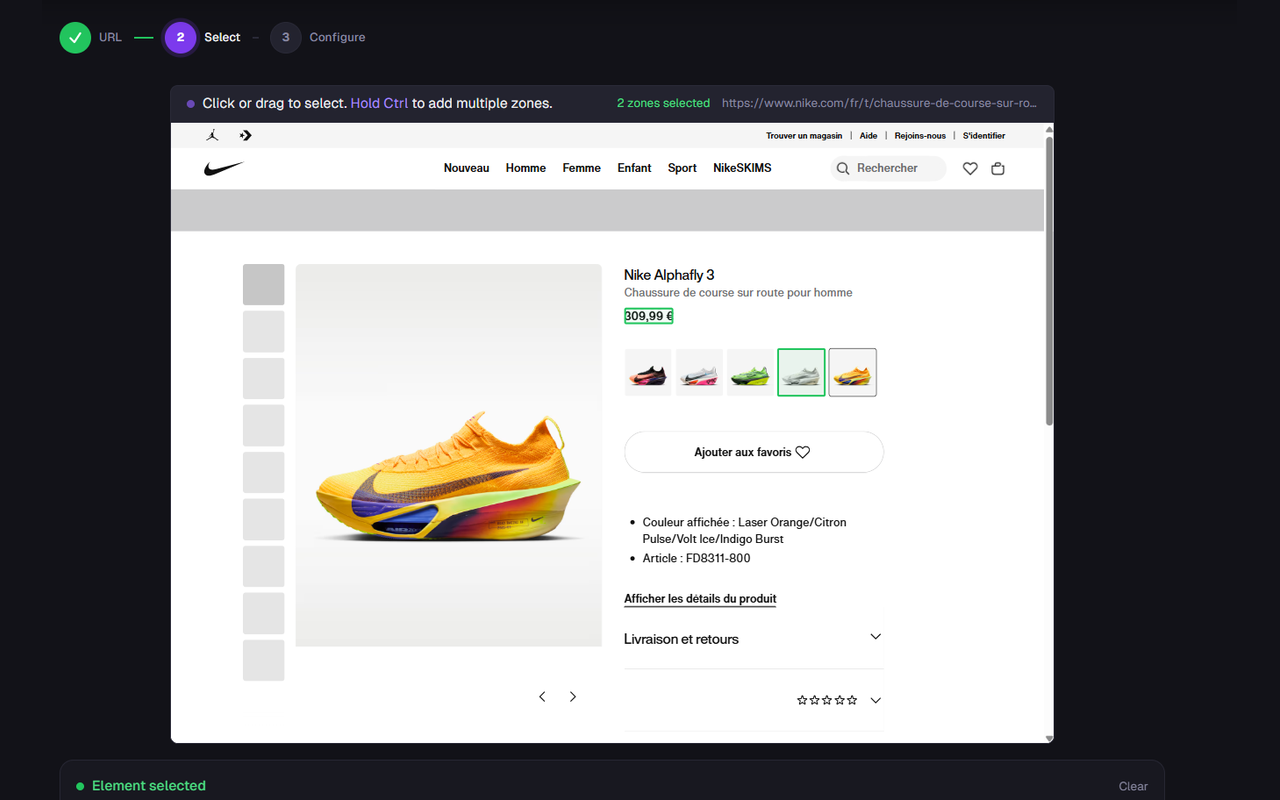The width and height of the screenshot is (1280, 800).
Task: Open the Femme menu
Action: (x=582, y=168)
